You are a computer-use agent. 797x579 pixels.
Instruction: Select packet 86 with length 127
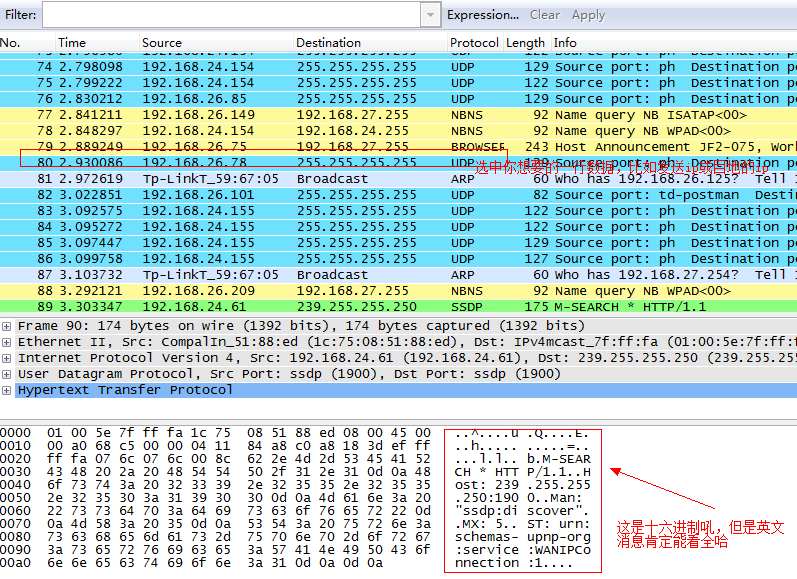coord(398,259)
